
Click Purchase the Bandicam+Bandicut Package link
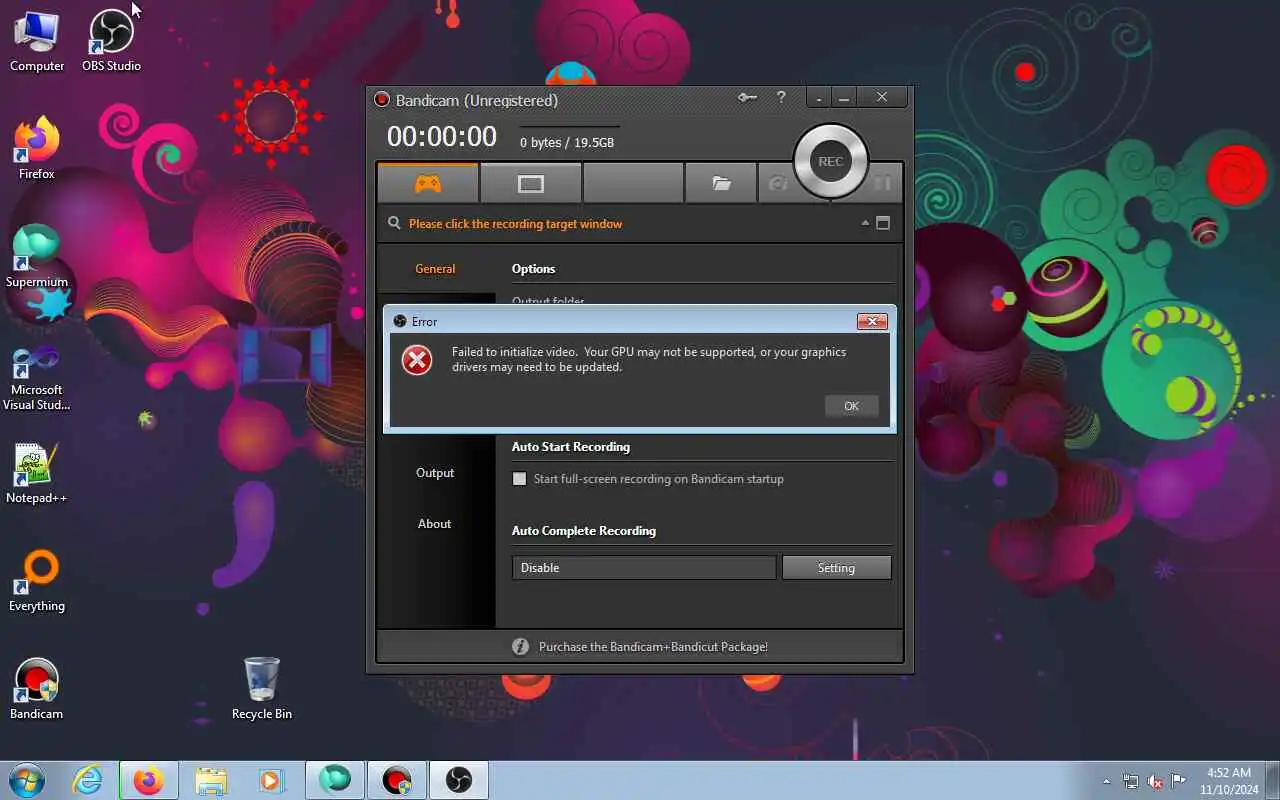coord(653,647)
